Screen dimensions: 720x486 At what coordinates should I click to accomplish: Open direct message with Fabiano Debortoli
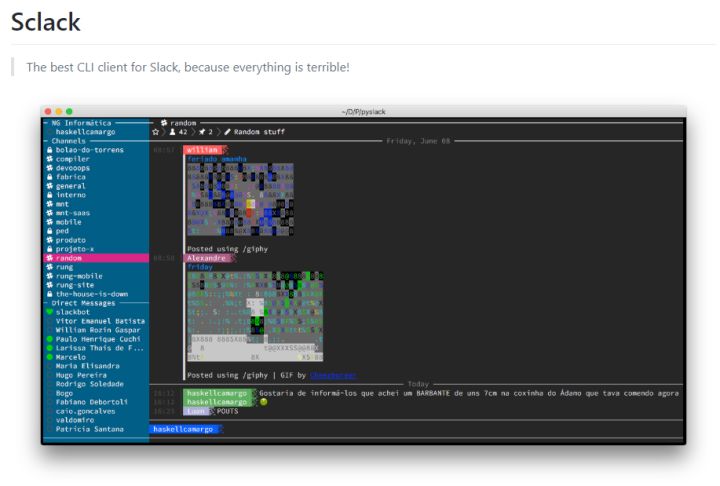tap(91, 402)
